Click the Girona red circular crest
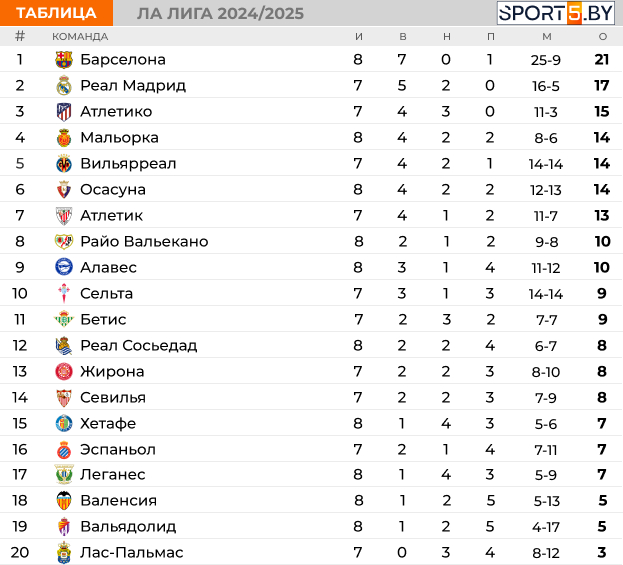 click(x=64, y=371)
